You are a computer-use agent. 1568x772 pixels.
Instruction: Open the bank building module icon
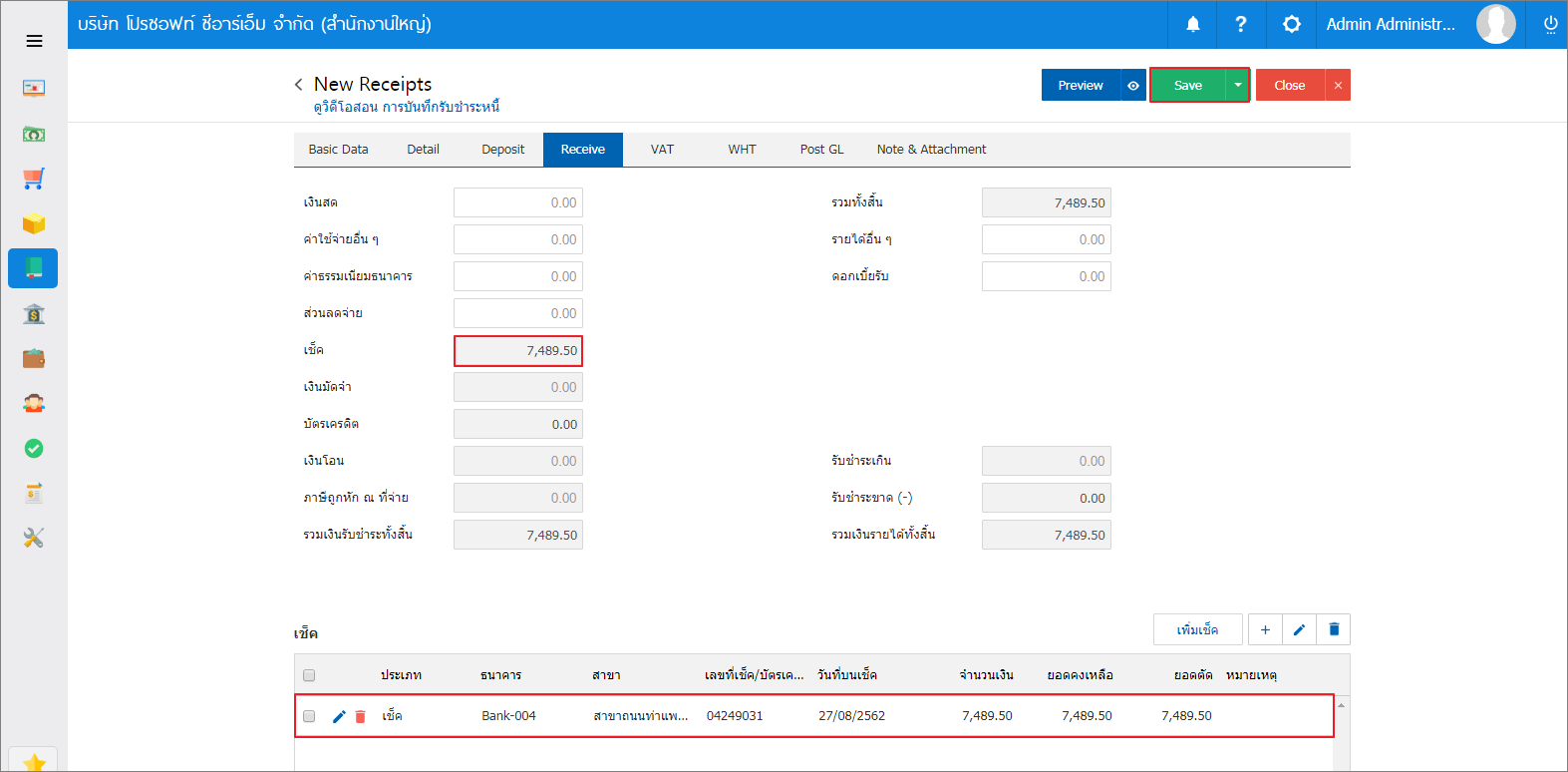click(34, 314)
